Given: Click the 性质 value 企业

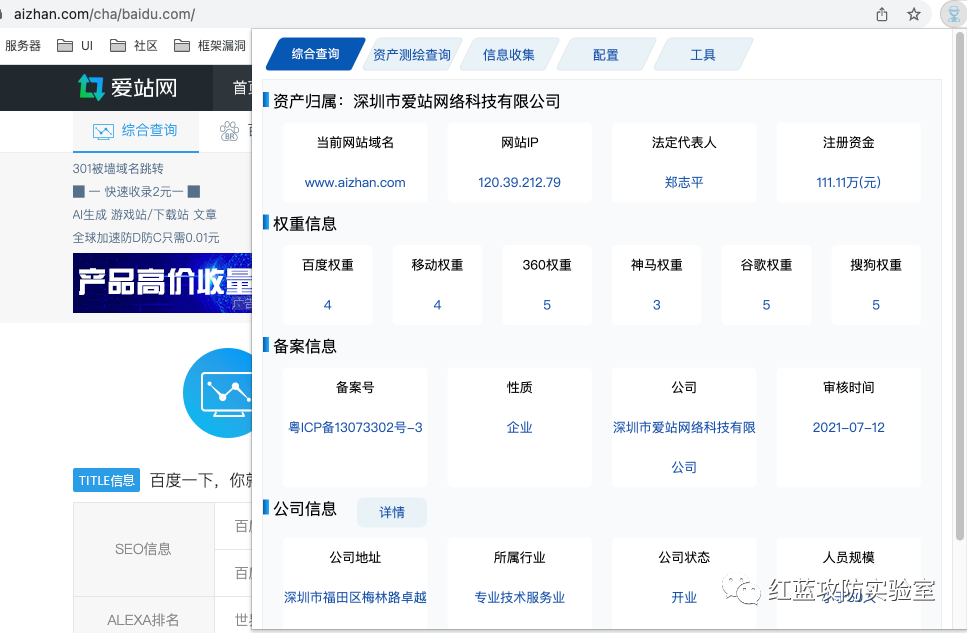Looking at the screenshot, I should [519, 428].
